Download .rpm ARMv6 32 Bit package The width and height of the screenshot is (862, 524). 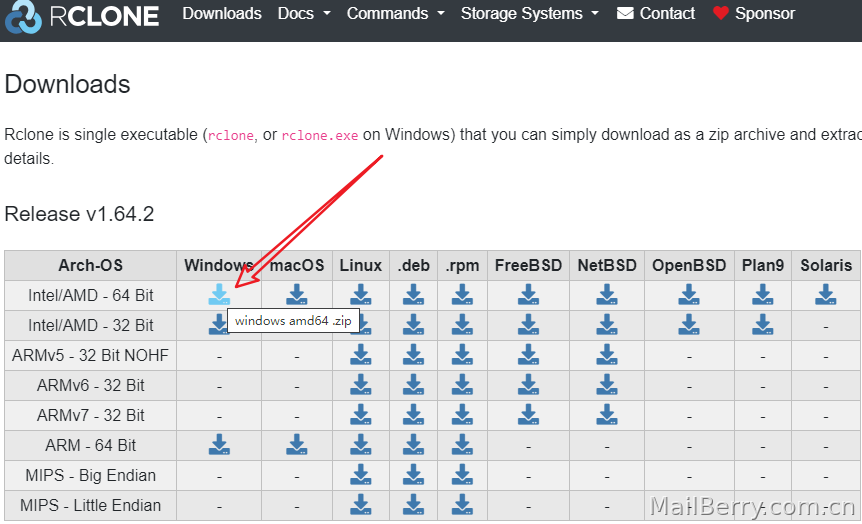click(x=462, y=385)
